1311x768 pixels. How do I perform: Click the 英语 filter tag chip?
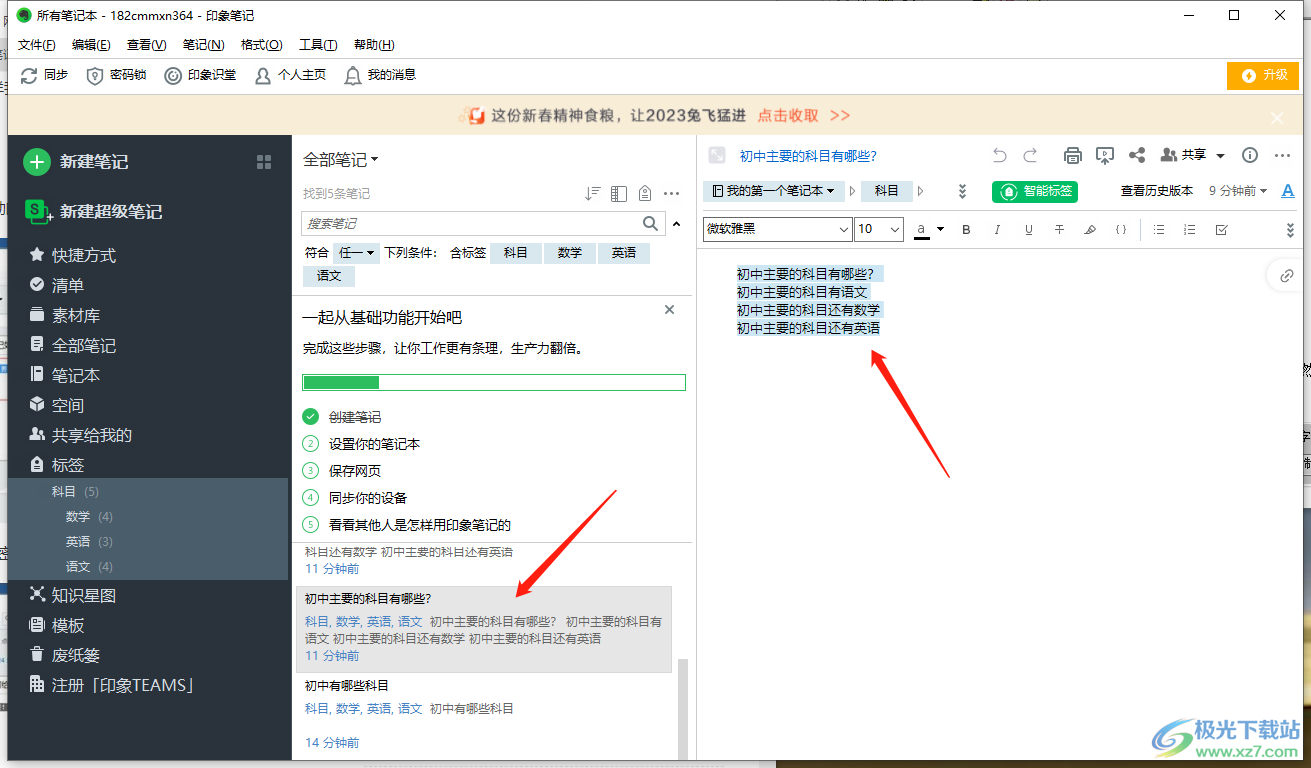pyautogui.click(x=624, y=253)
